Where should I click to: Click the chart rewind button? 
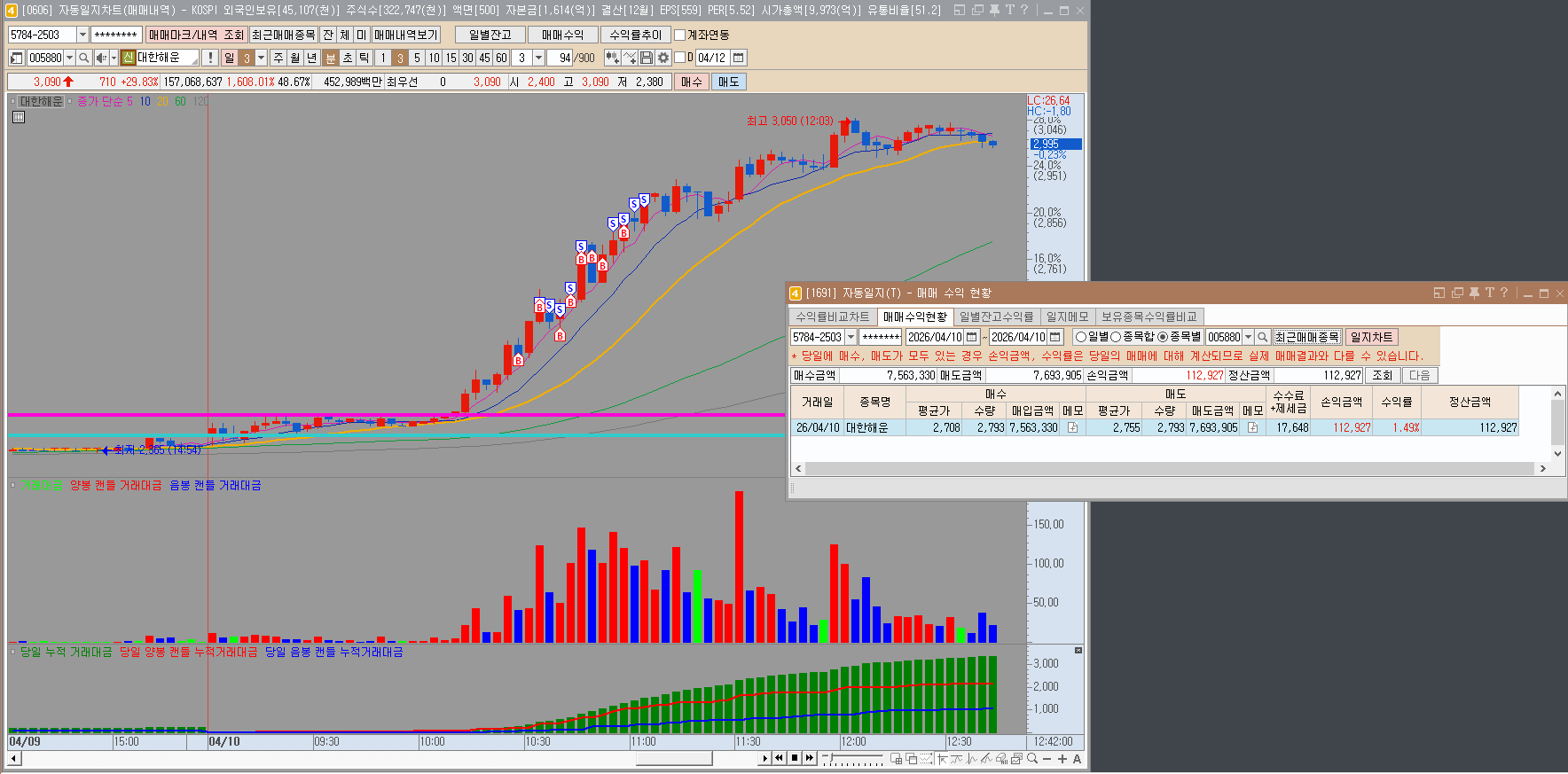(x=779, y=758)
